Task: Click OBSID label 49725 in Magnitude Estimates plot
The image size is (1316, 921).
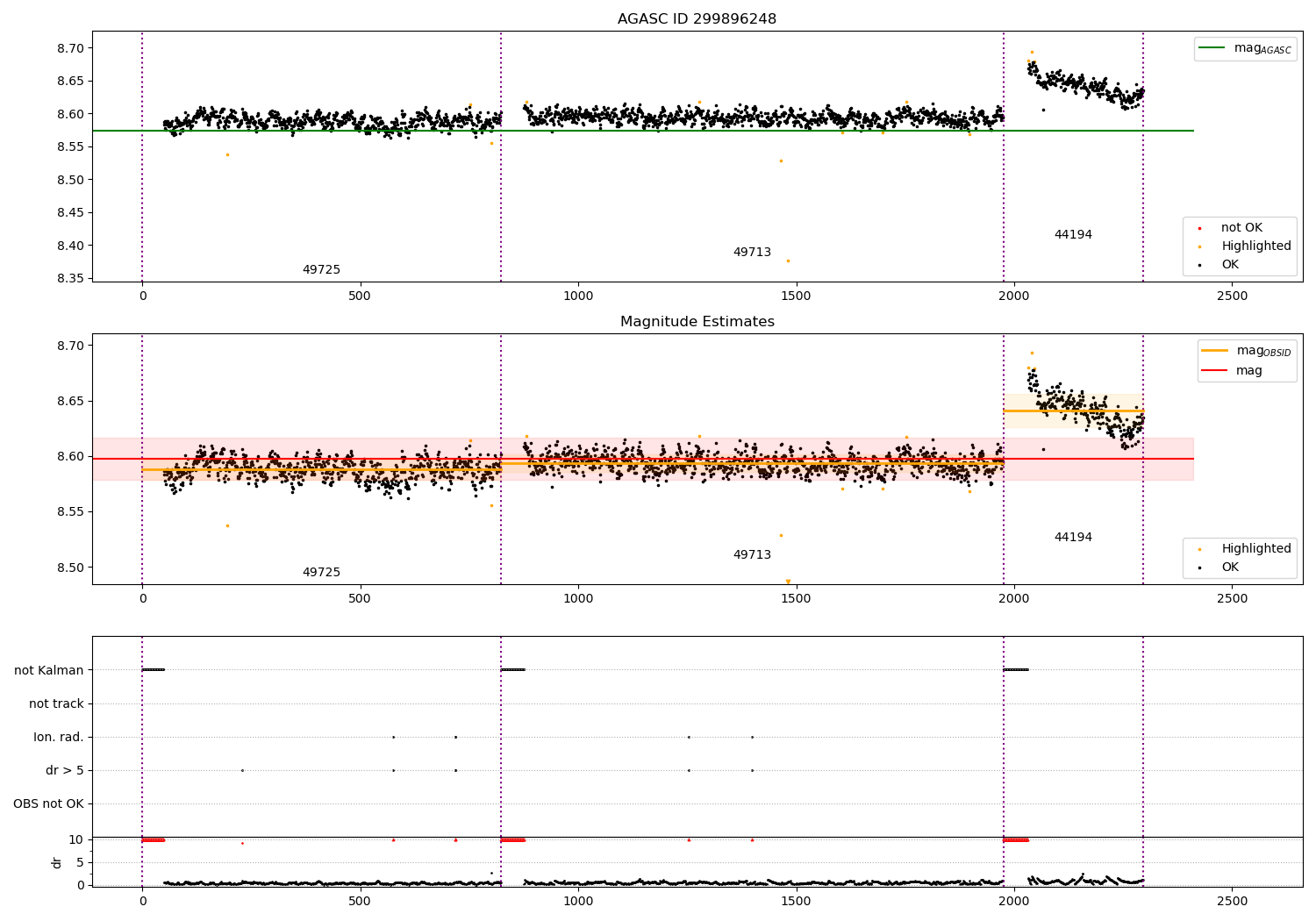Action: pos(321,573)
